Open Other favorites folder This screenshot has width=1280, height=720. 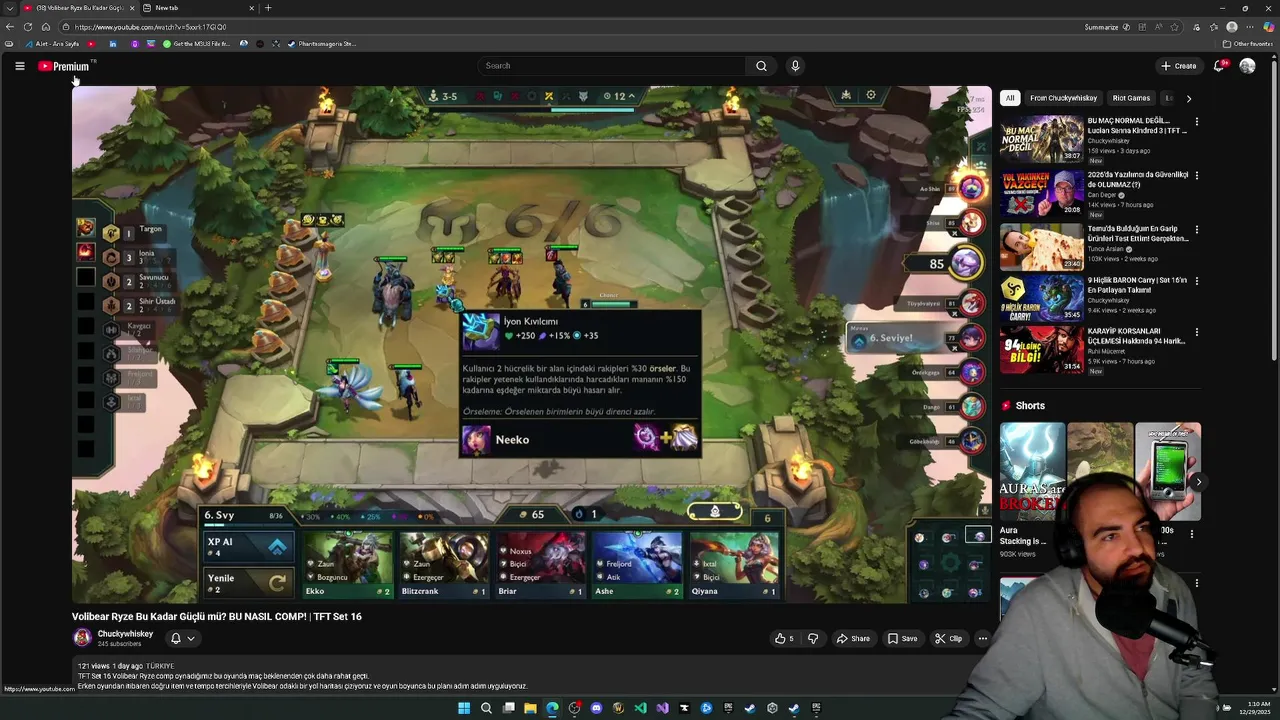[x=1247, y=44]
